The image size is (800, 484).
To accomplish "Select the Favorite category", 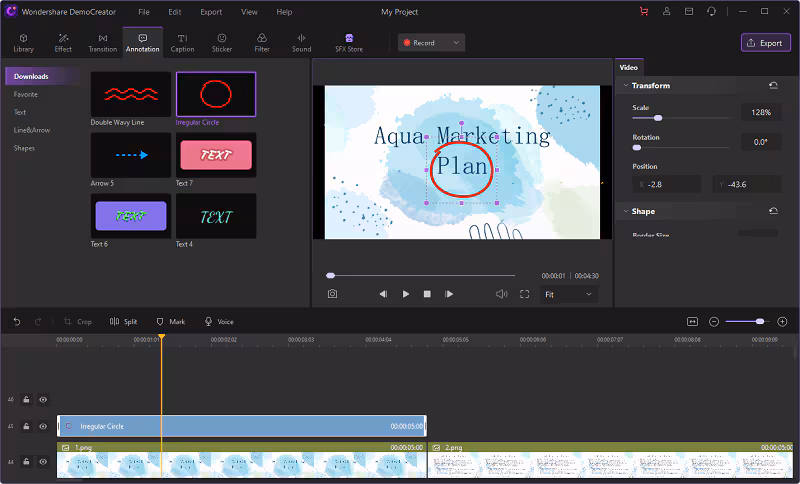I will coord(26,94).
